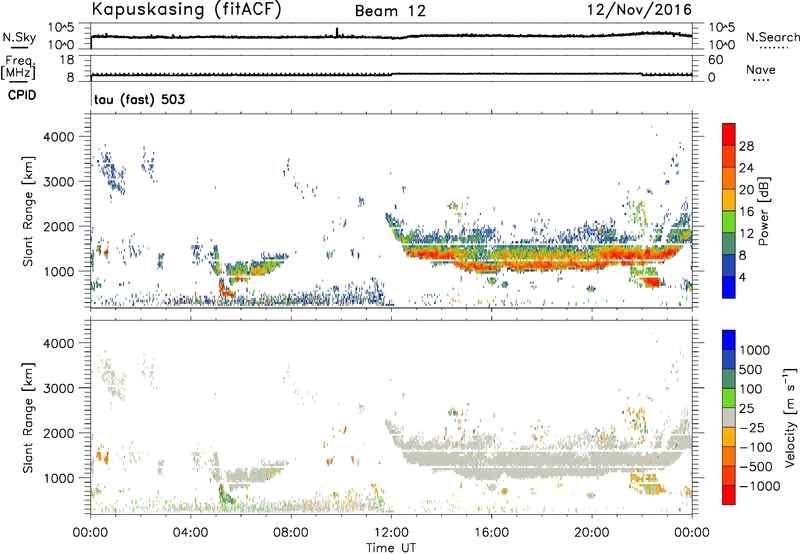Image resolution: width=800 pixels, height=554 pixels.
Task: Click the 16:00 time tick label
Action: pyautogui.click(x=491, y=533)
